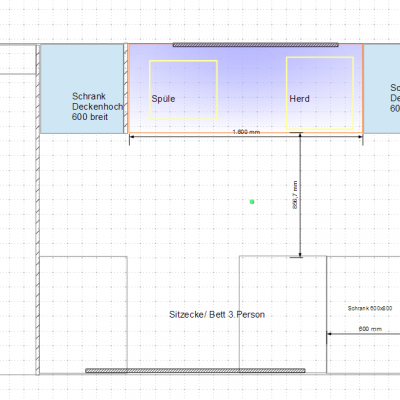Select the Schrank 600x600 text label

coord(370,308)
